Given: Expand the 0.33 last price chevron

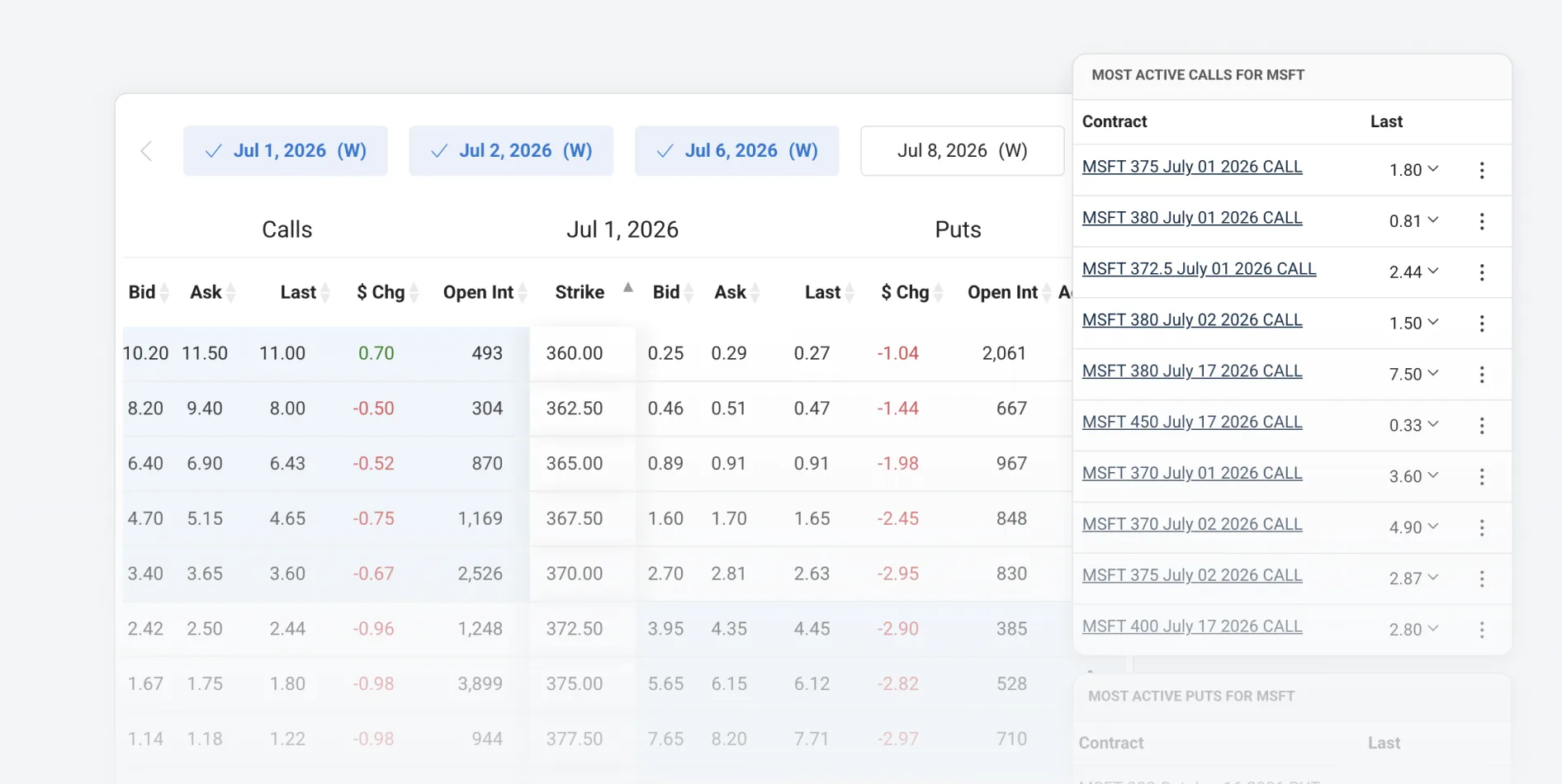Looking at the screenshot, I should pos(1433,425).
